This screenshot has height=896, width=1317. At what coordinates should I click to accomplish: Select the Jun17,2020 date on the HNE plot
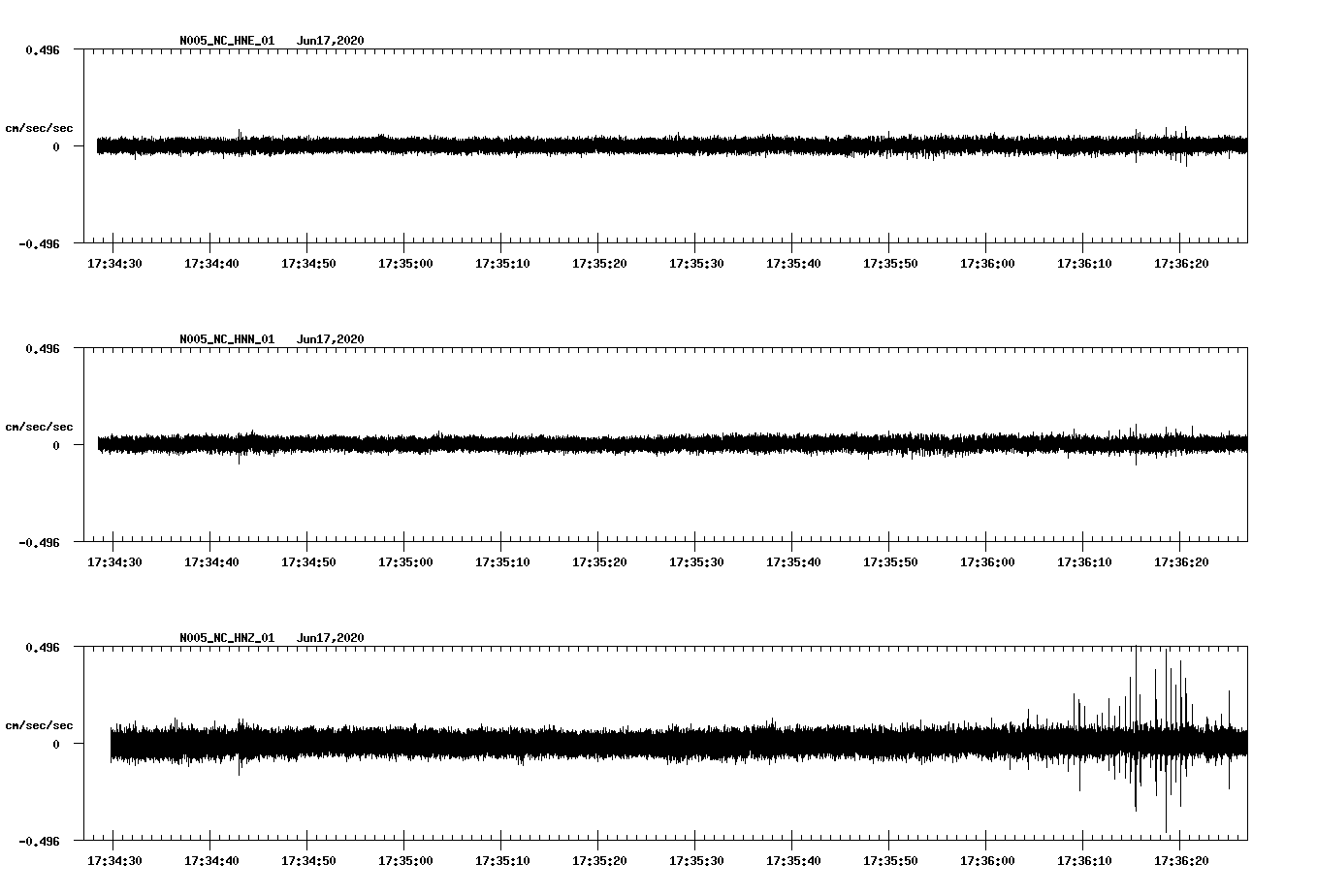331,41
